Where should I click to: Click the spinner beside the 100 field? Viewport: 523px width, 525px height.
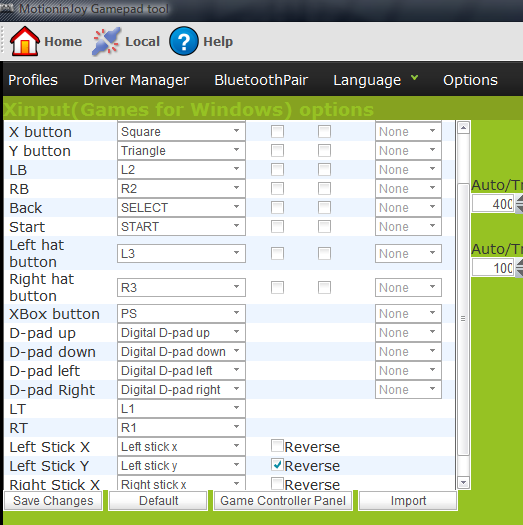pyautogui.click(x=519, y=268)
